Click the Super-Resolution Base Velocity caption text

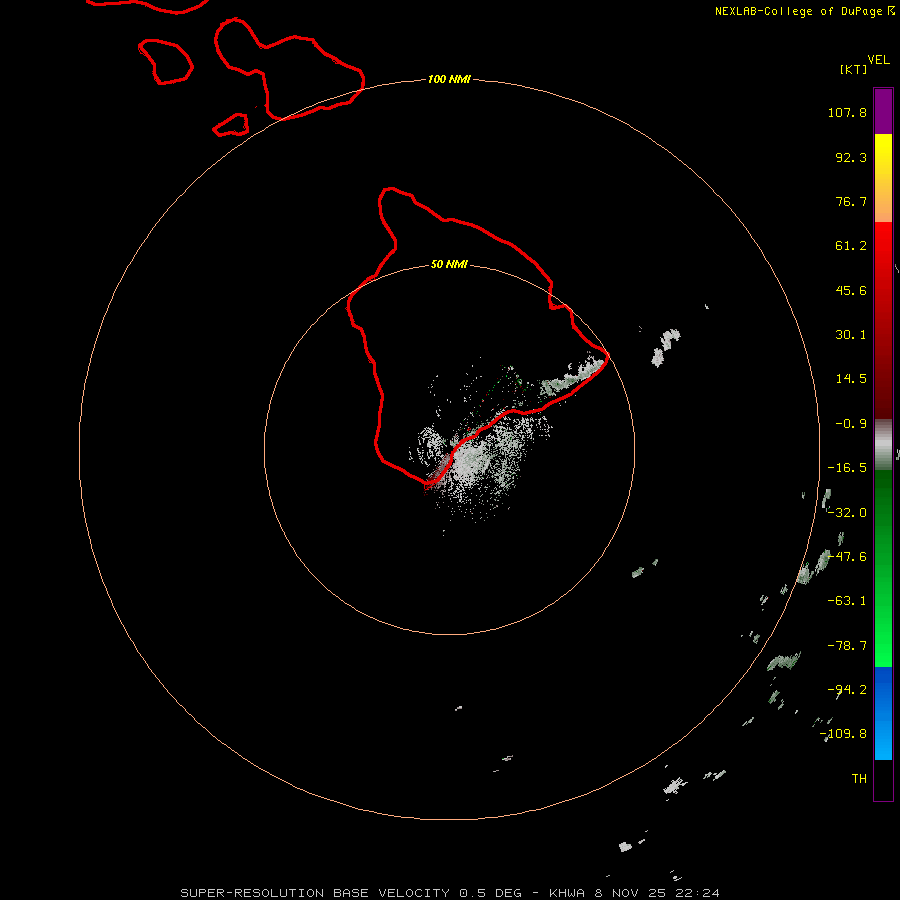point(449,893)
